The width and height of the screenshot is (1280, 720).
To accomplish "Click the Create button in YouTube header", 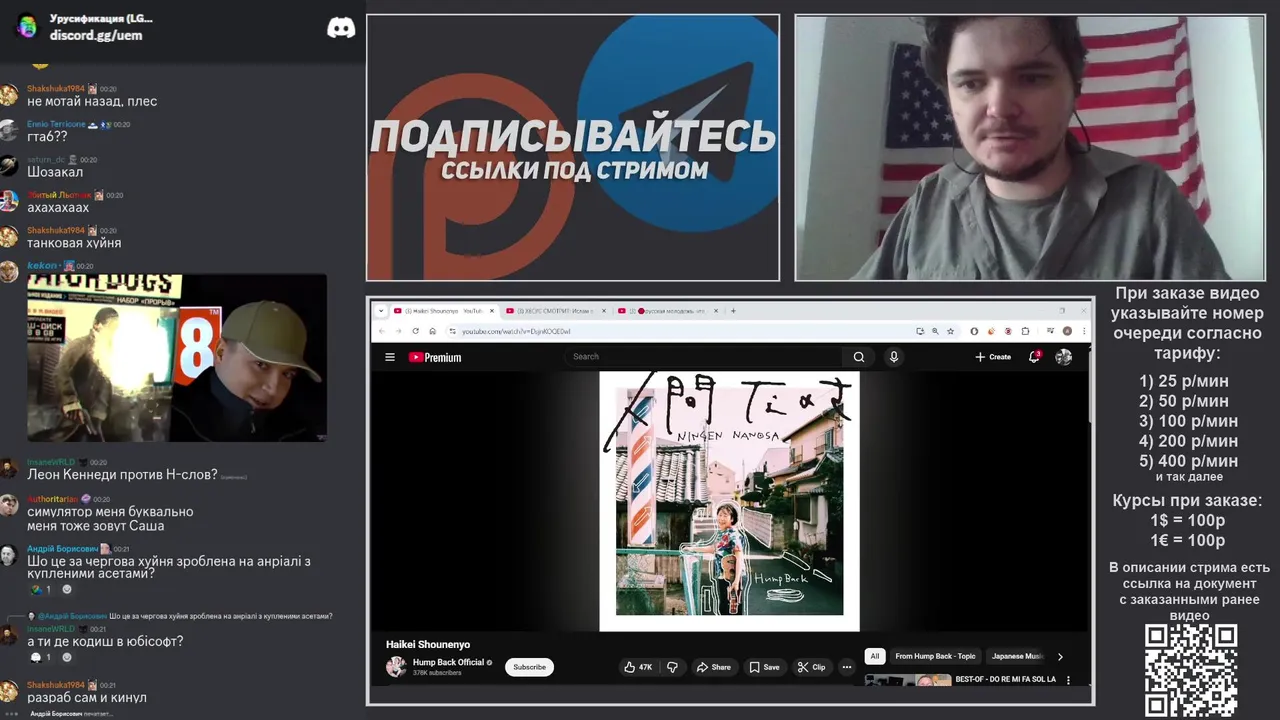I will [993, 357].
